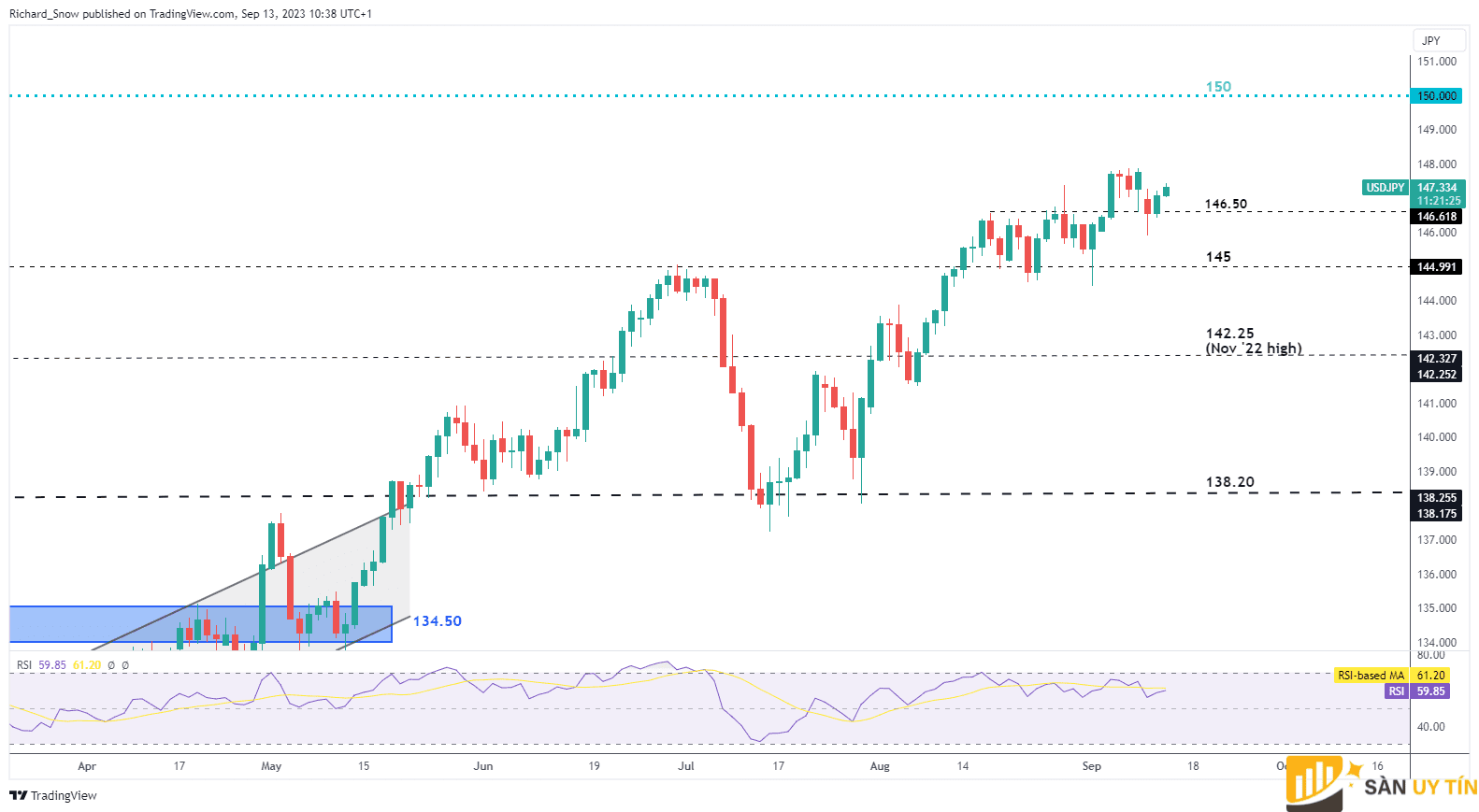Click the blue 134.50 zone label
Image resolution: width=1479 pixels, height=812 pixels.
click(438, 621)
